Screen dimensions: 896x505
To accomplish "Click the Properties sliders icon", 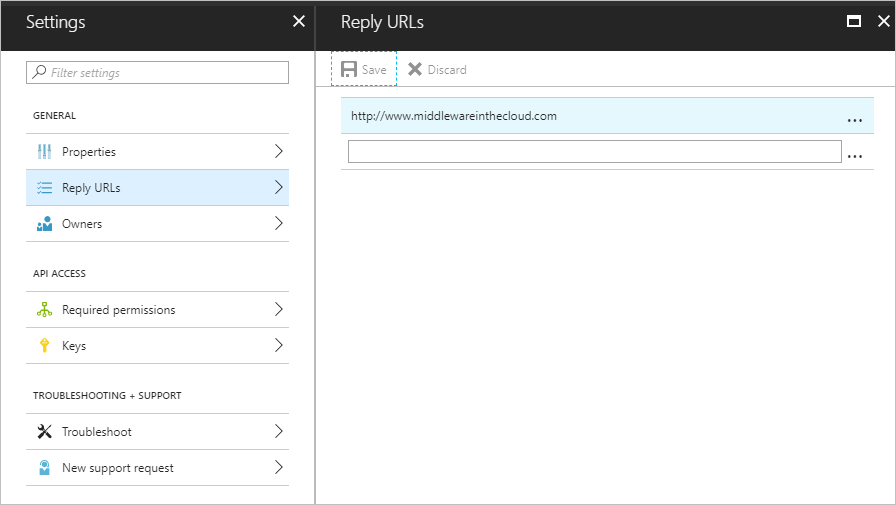I will (x=44, y=152).
